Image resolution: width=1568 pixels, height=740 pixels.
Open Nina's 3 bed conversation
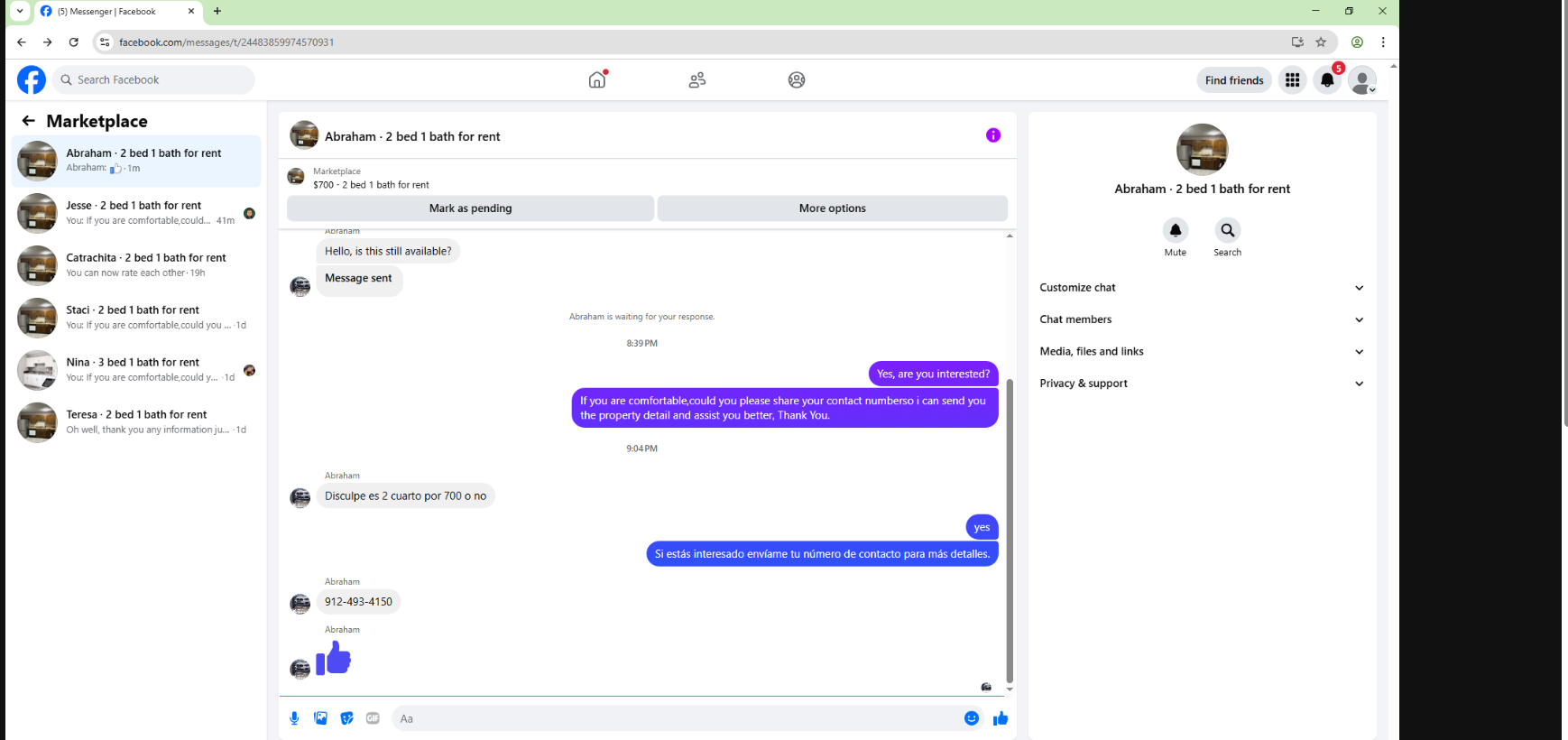click(136, 371)
